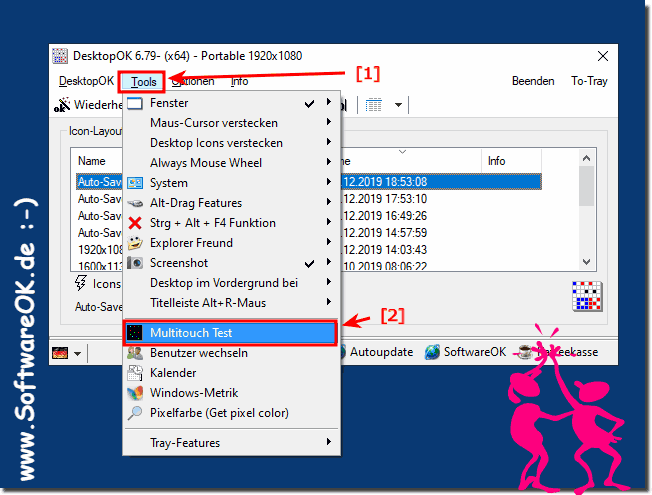Viewport: 652px width, 495px height.
Task: Select Pixelfarbe (Get pixel color) entry
Action: pyautogui.click(x=232, y=413)
